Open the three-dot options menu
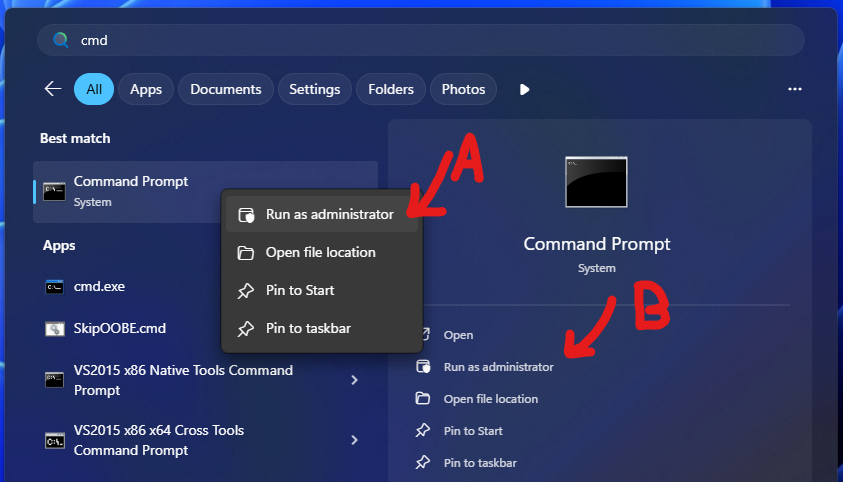This screenshot has height=482, width=843. coord(795,89)
